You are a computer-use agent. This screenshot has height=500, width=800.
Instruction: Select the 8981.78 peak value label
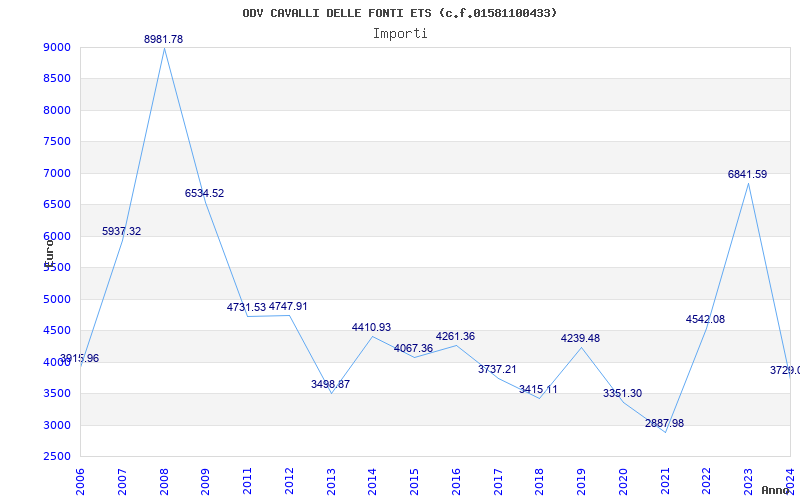pos(163,39)
